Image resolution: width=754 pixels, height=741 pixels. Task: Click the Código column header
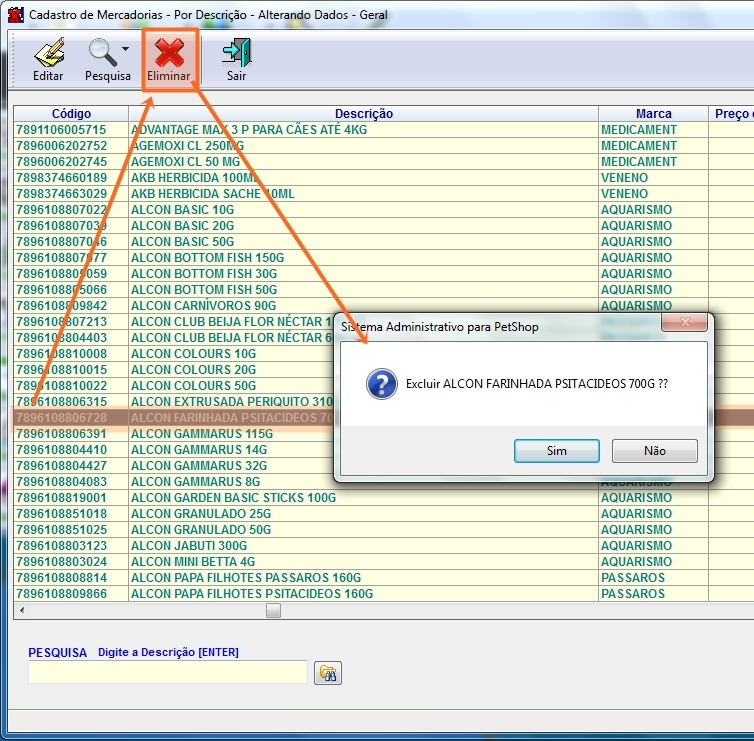pyautogui.click(x=71, y=113)
